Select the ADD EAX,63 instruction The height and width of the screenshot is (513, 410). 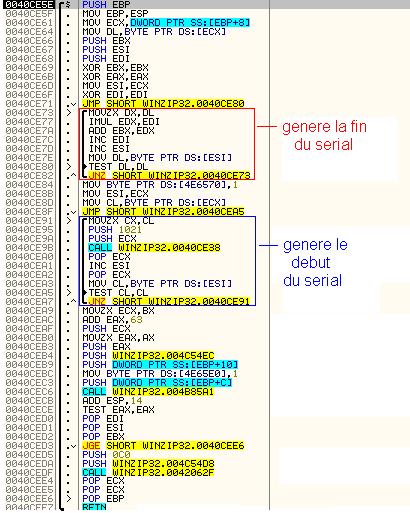click(x=112, y=320)
